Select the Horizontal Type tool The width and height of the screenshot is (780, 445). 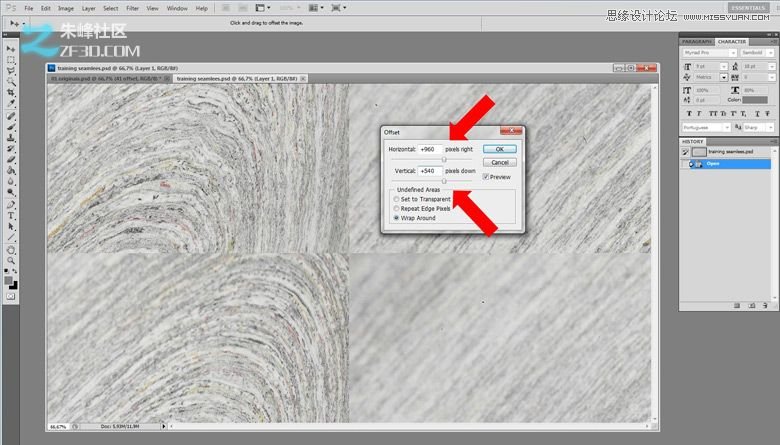tap(10, 216)
